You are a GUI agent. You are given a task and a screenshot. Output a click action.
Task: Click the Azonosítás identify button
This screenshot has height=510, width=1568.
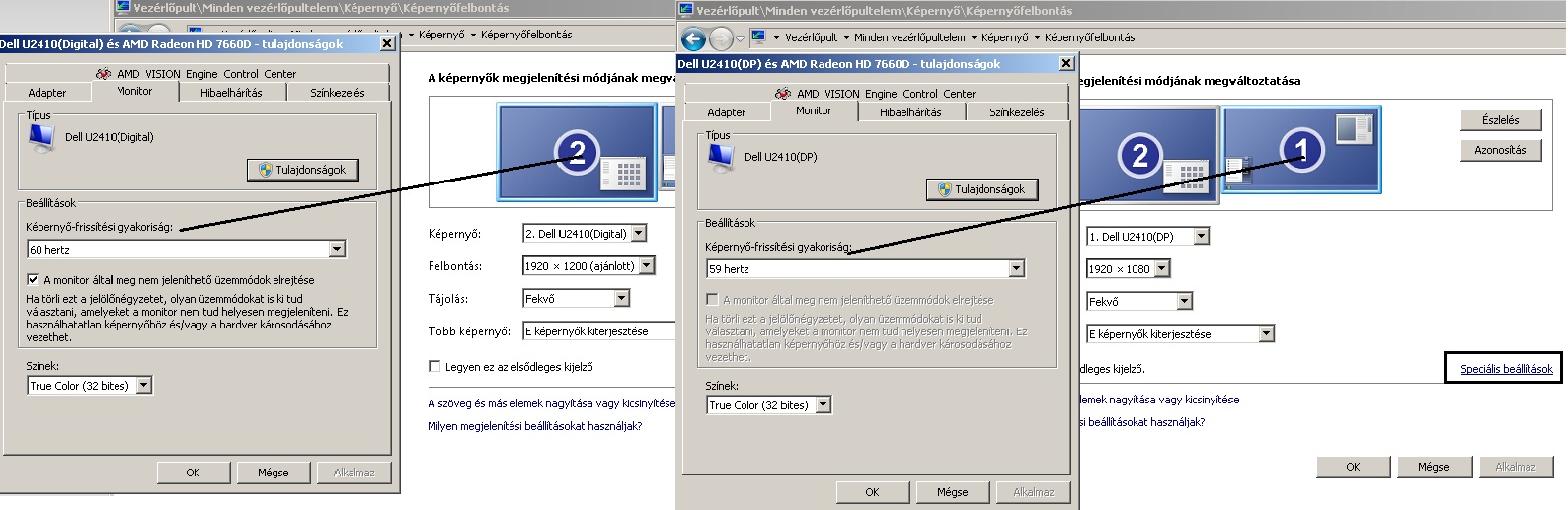tap(1501, 150)
